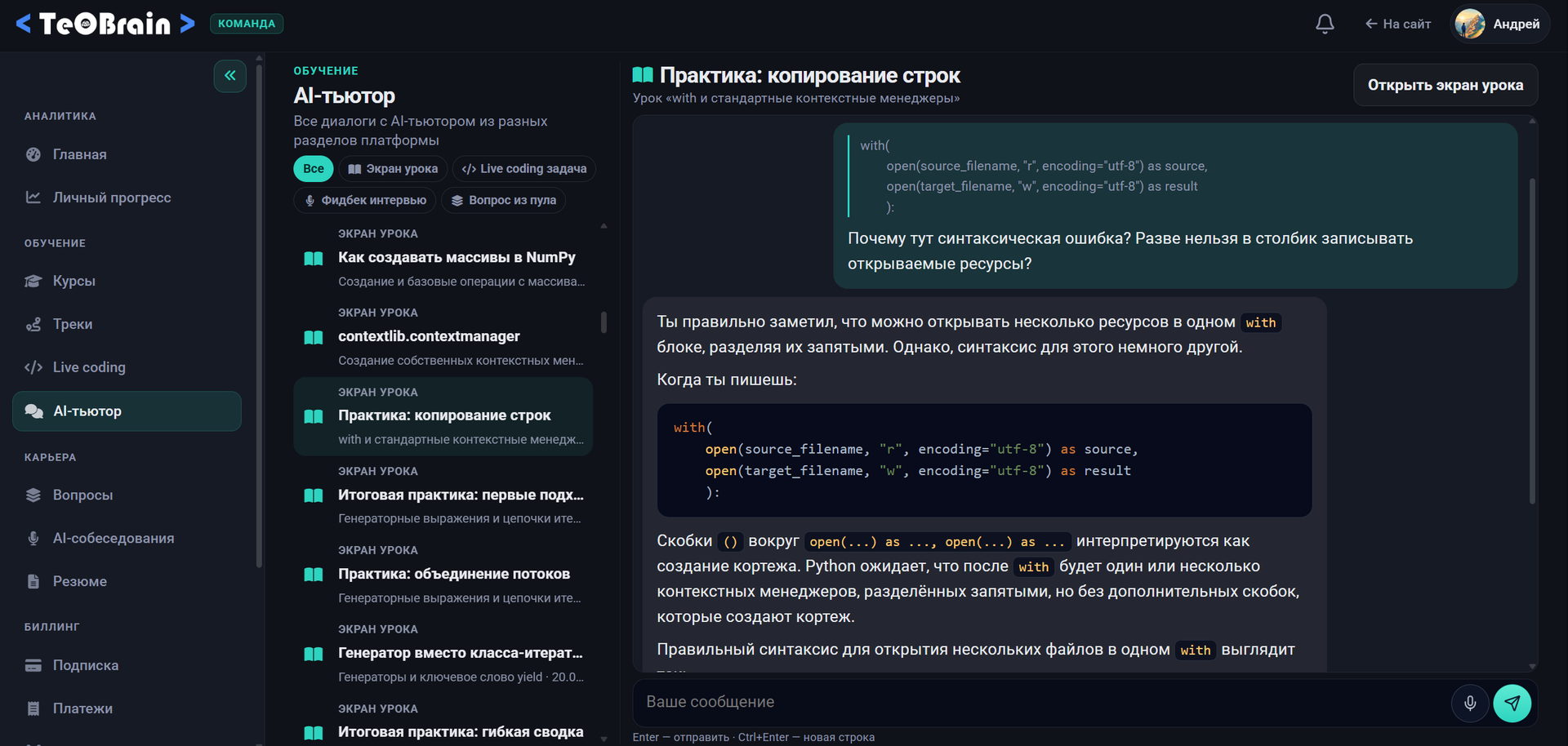1568x746 pixels.
Task: Send message with paper plane button
Action: [1512, 703]
